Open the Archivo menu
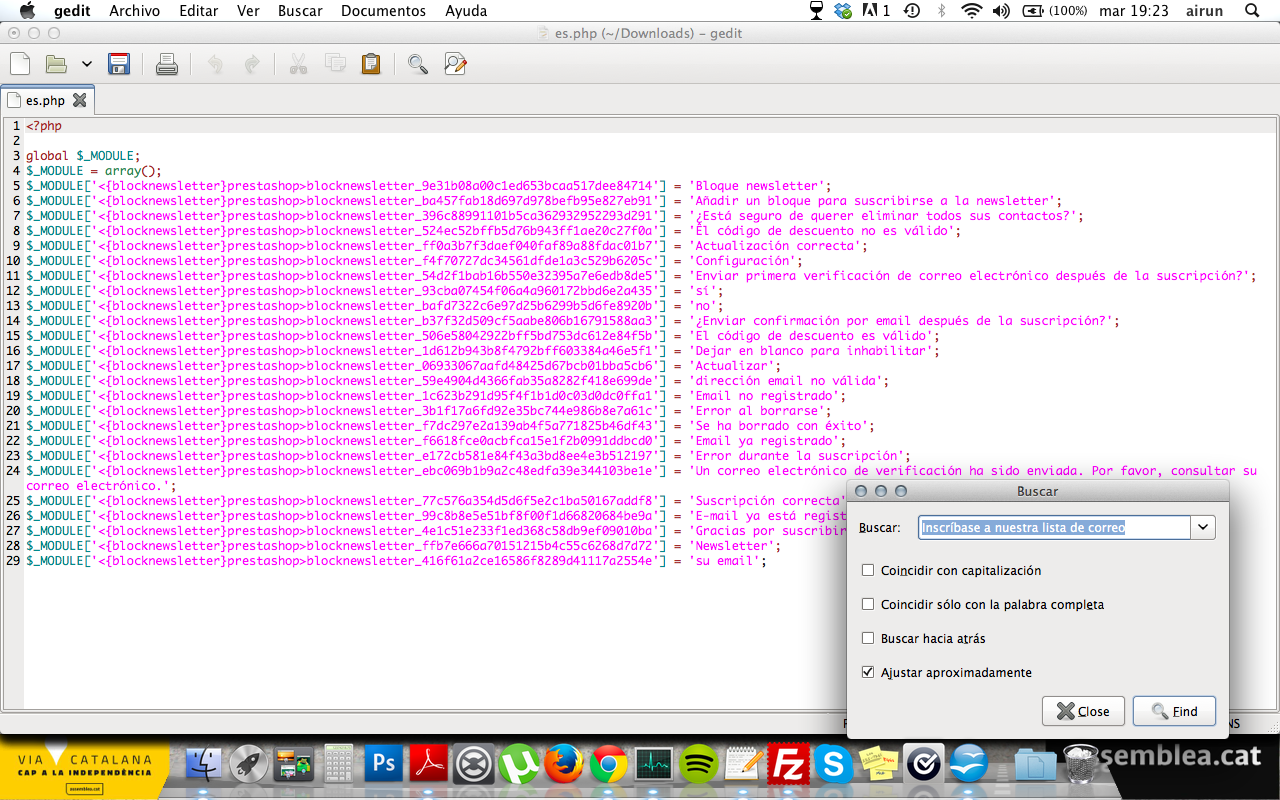1280x800 pixels. [134, 11]
